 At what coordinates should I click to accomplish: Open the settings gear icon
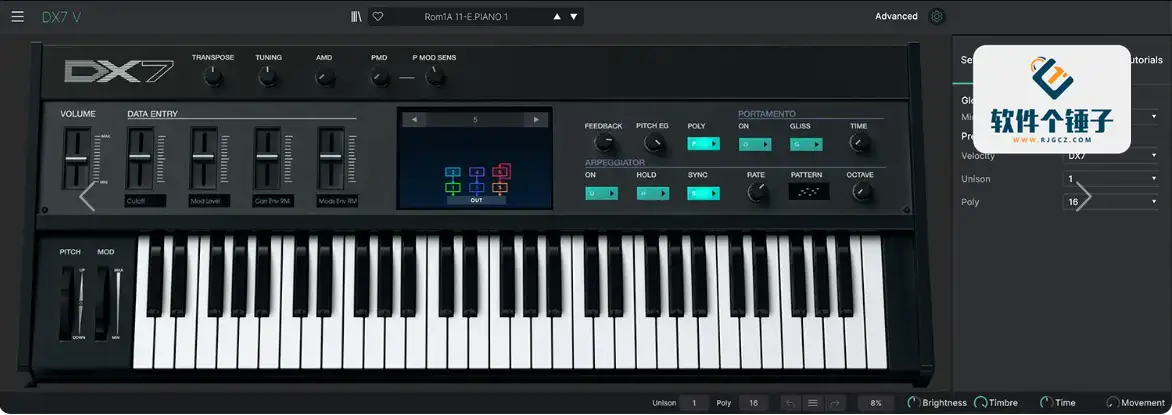tap(937, 16)
